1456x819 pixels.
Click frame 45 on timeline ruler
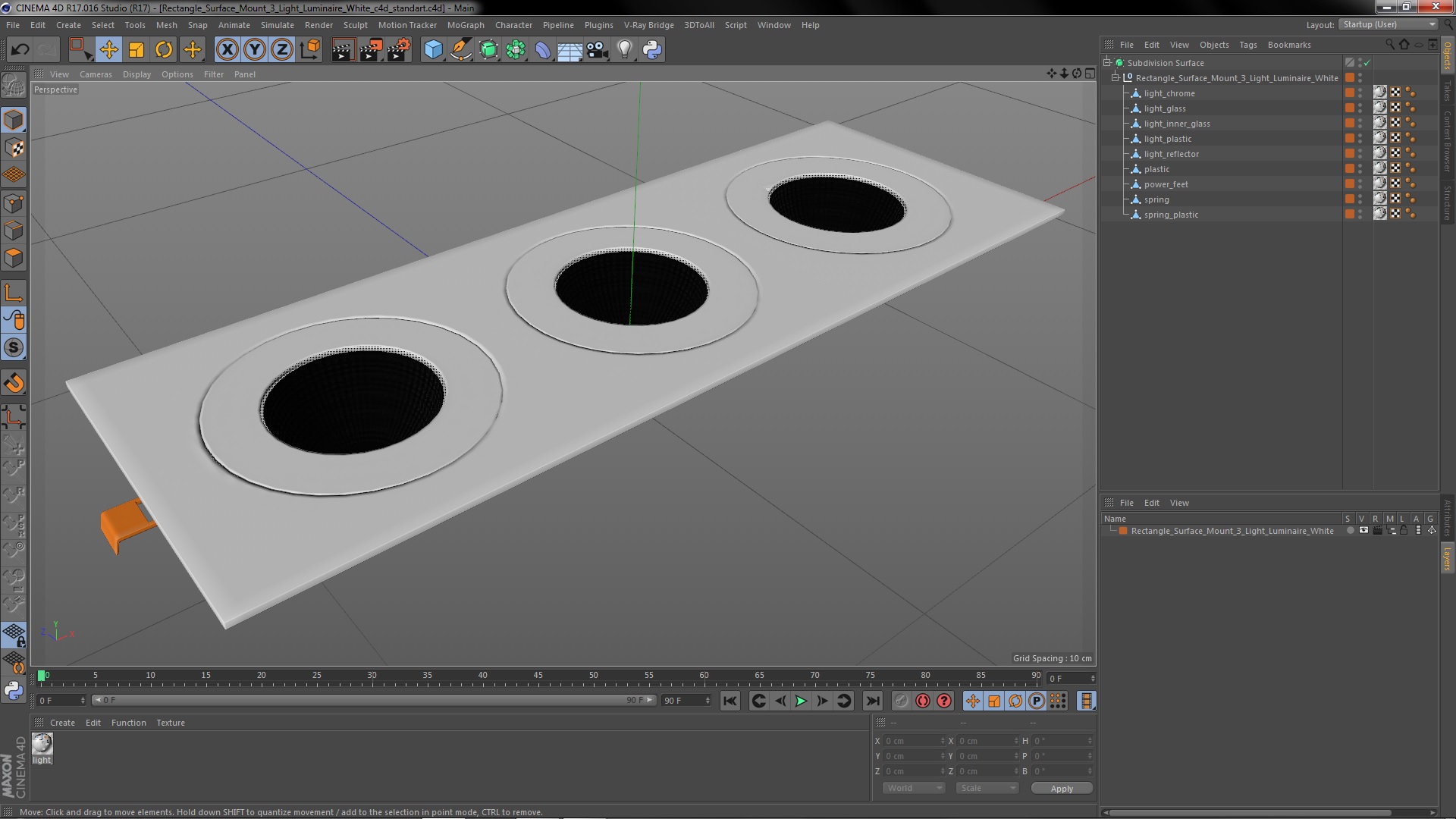(538, 676)
